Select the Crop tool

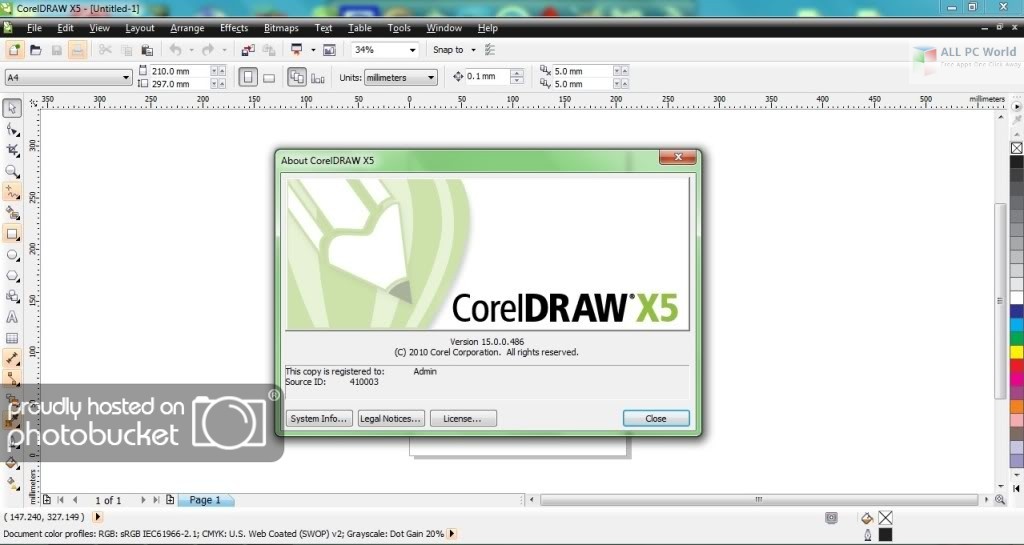(x=12, y=150)
